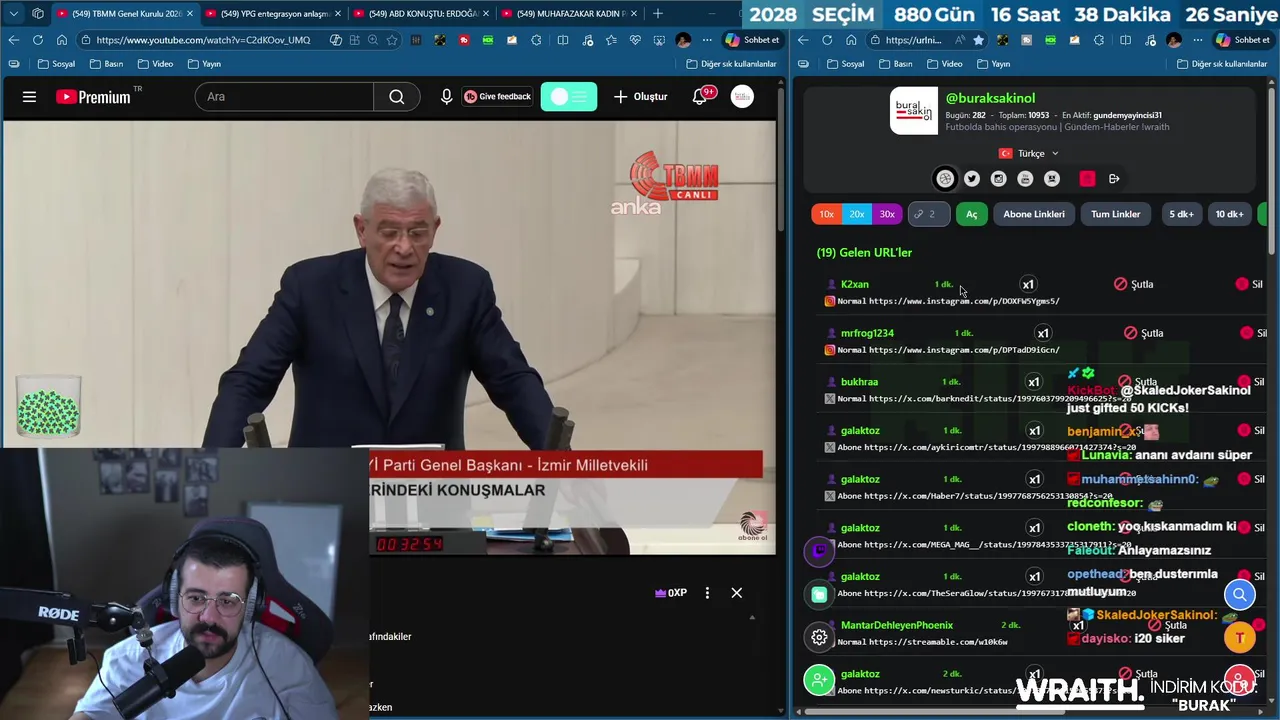Click the 10 dk+ filter button
The width and height of the screenshot is (1280, 720).
[1229, 214]
